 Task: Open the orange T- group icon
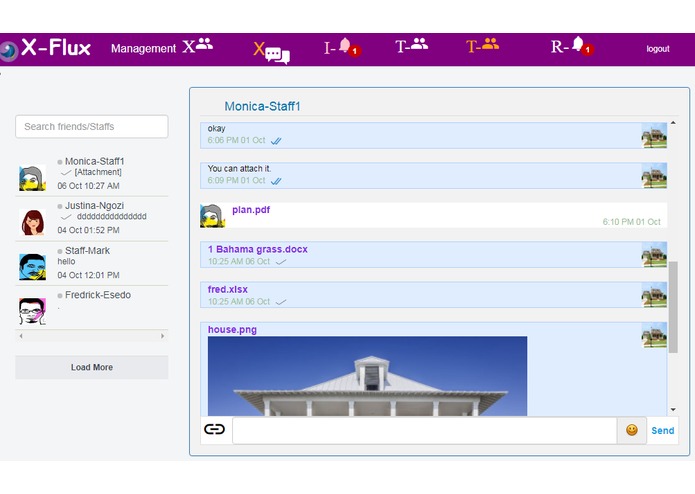click(482, 45)
